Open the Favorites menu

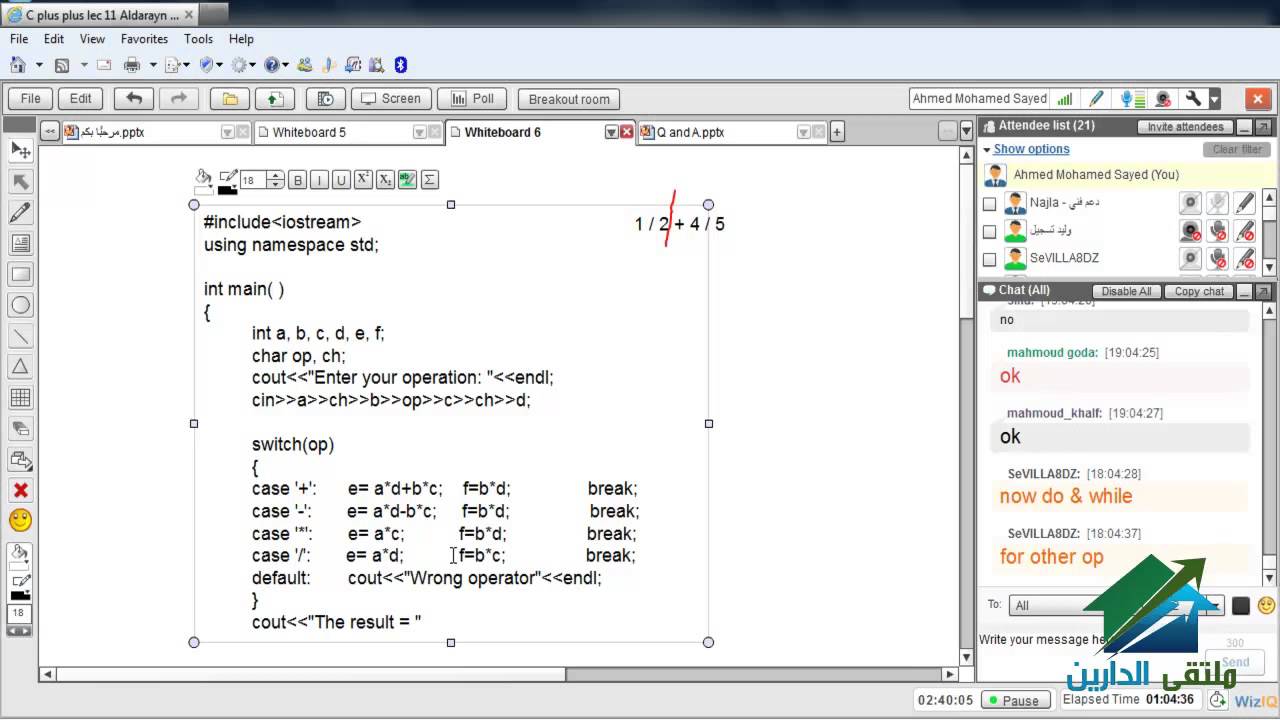tap(144, 39)
